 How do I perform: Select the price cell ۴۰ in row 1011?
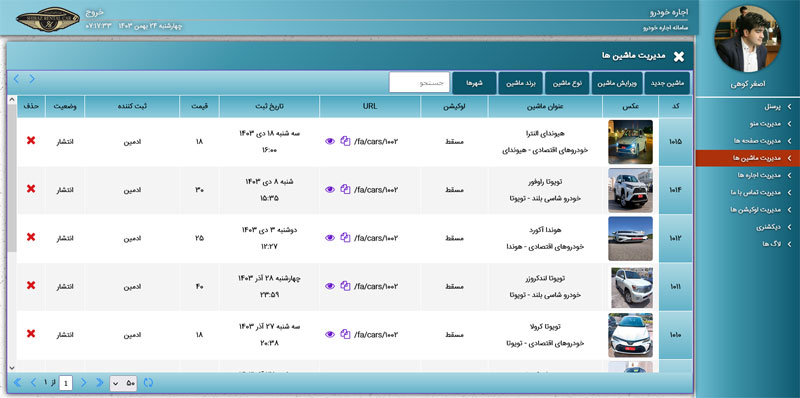point(199,287)
